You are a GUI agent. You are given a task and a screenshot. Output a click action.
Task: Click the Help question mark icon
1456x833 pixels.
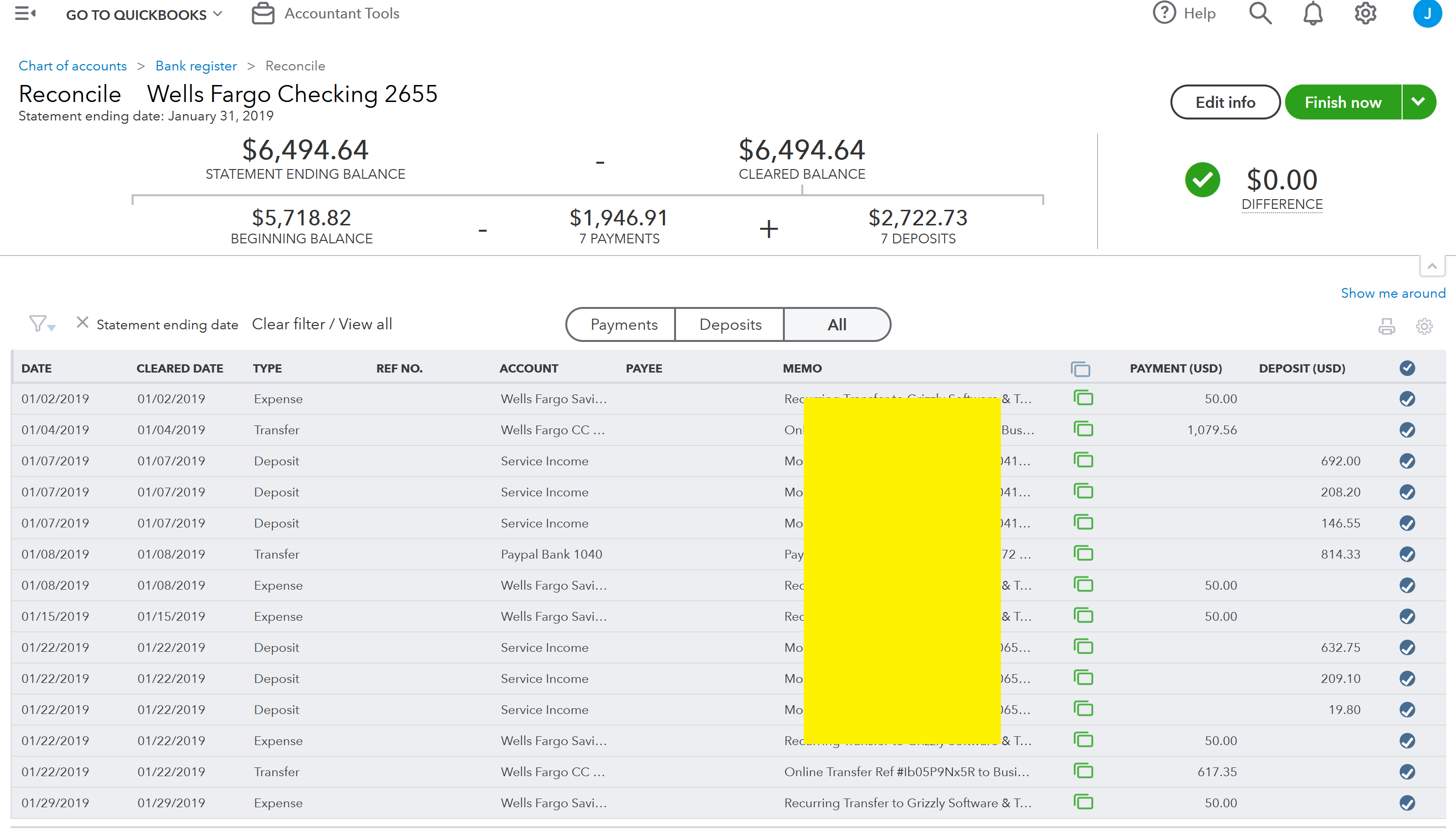(1164, 13)
